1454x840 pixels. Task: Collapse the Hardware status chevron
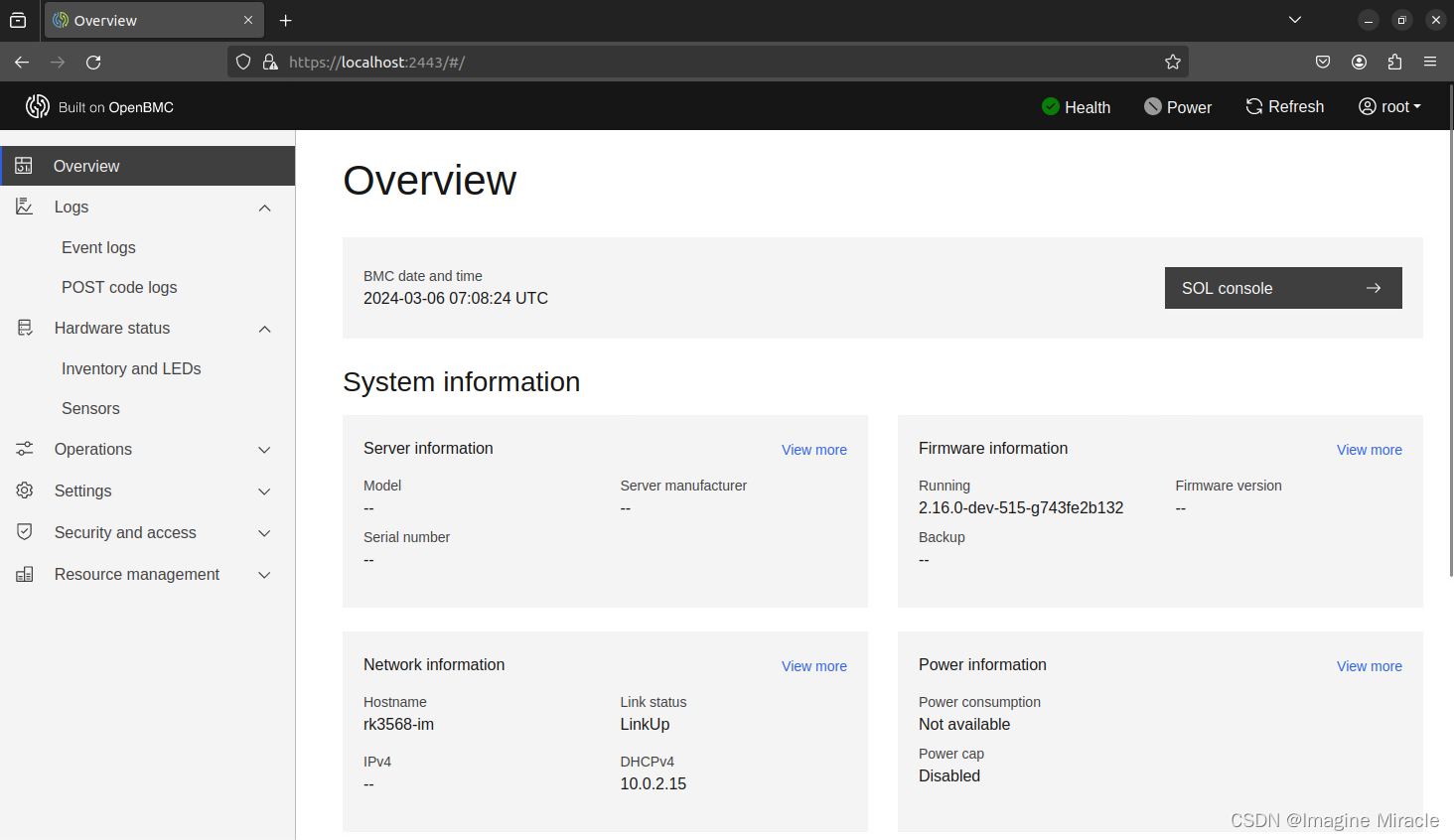tap(264, 329)
